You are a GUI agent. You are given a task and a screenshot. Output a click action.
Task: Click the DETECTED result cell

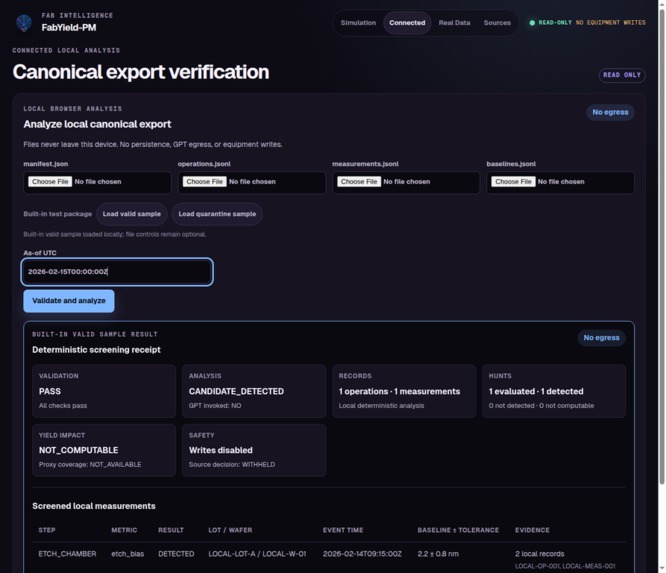pyautogui.click(x=176, y=554)
